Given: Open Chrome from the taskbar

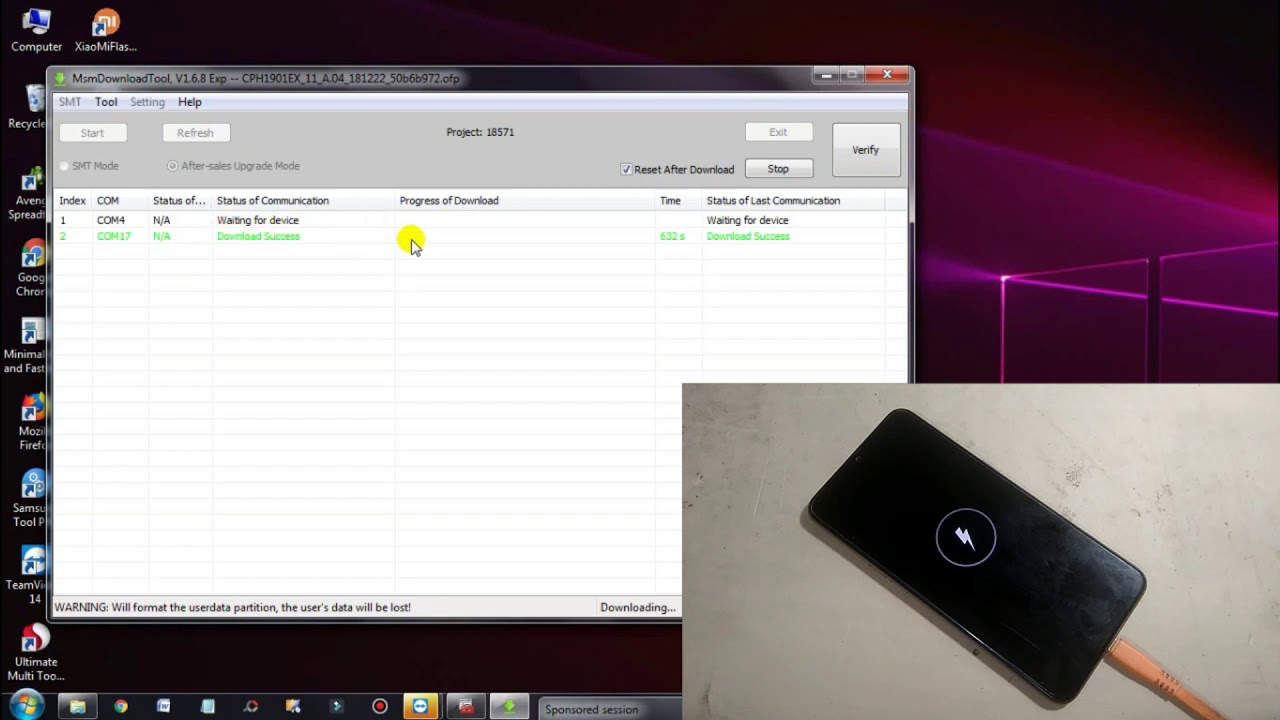Looking at the screenshot, I should (x=121, y=707).
